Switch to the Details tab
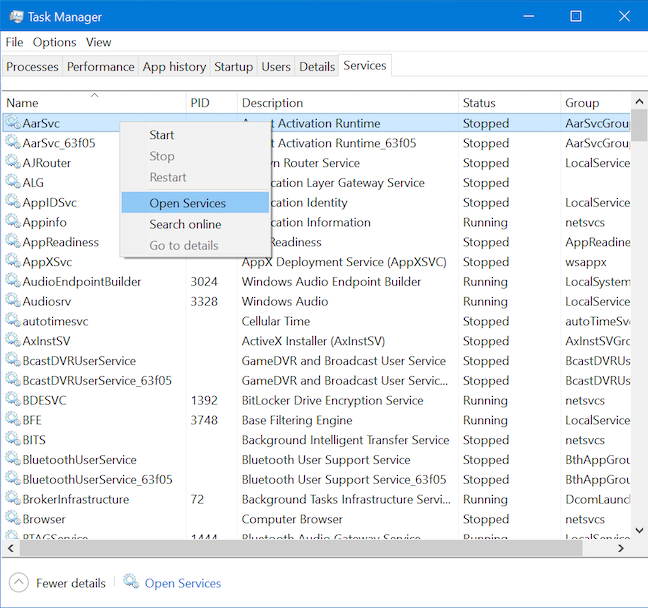The width and height of the screenshot is (648, 608). coord(317,67)
